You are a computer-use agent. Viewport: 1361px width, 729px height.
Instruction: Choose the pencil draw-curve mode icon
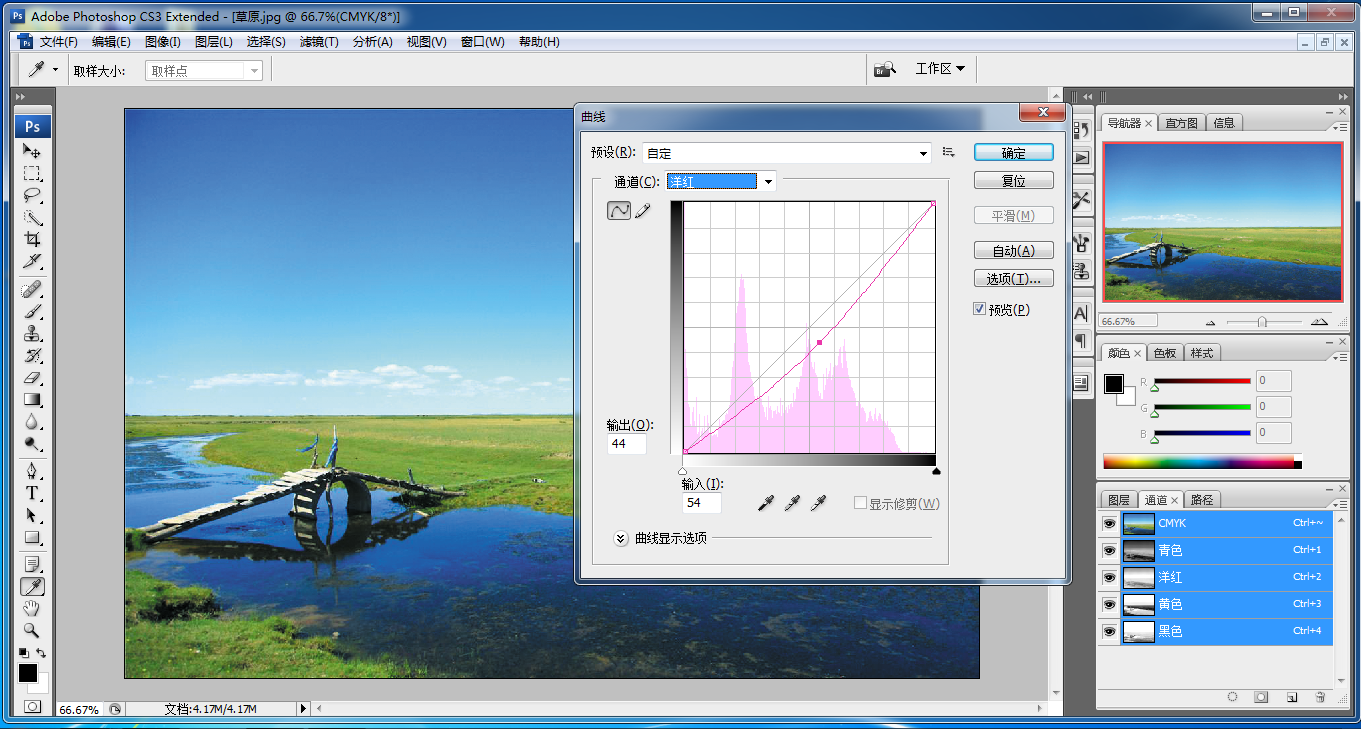[643, 211]
